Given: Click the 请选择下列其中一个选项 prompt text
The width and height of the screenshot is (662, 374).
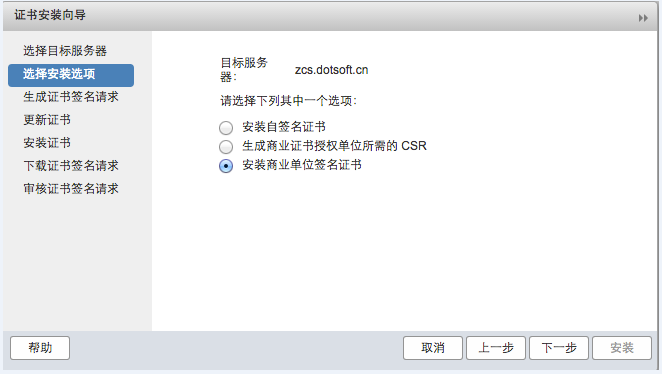Looking at the screenshot, I should tap(288, 101).
